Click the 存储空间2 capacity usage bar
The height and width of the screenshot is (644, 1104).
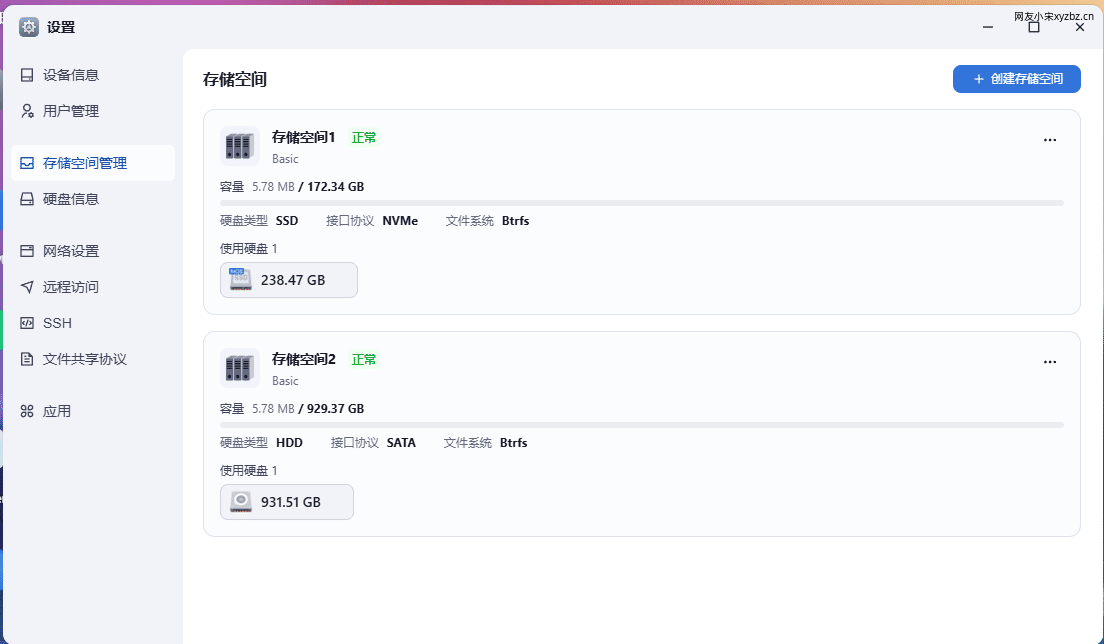coord(641,425)
